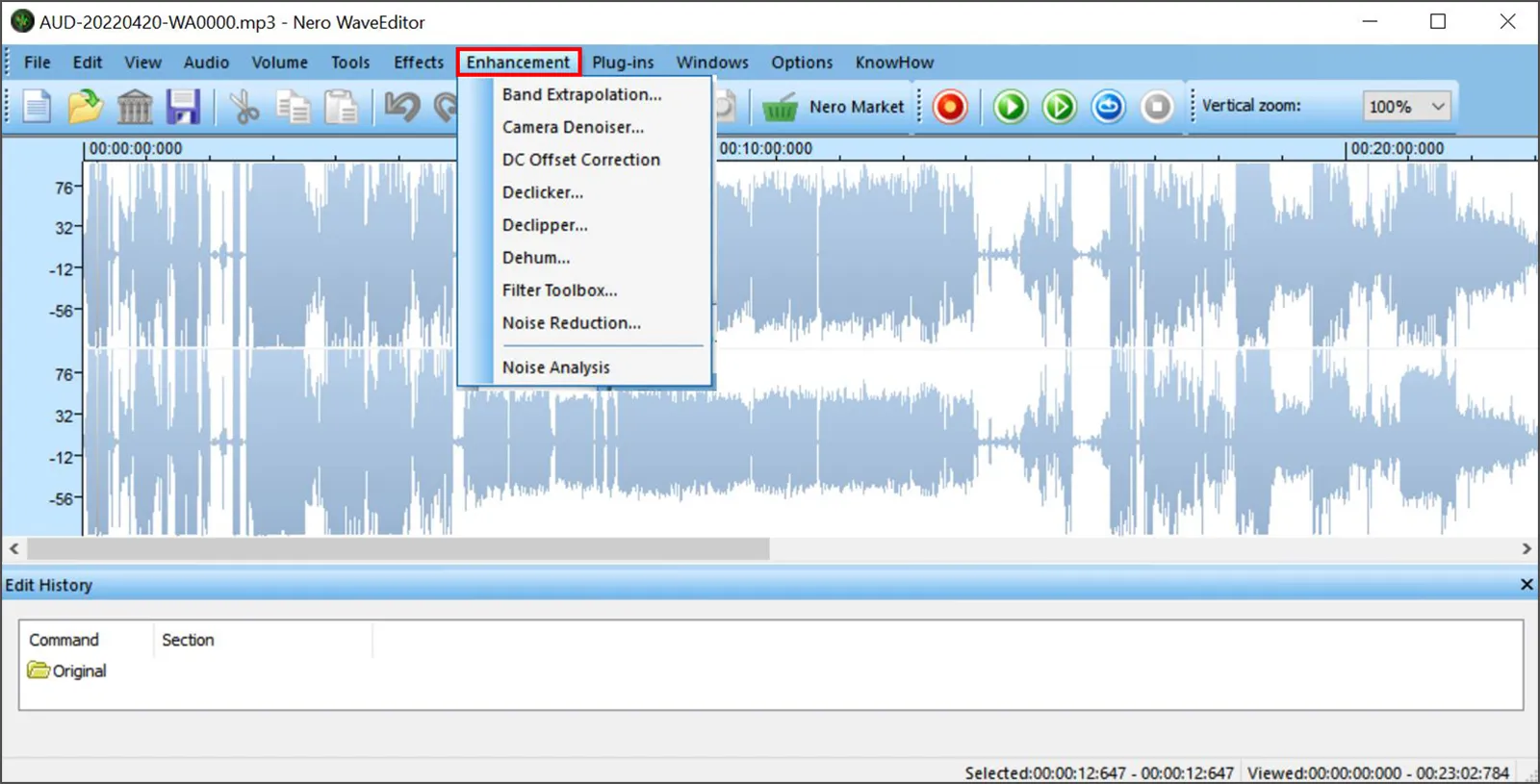The width and height of the screenshot is (1540, 784).
Task: Open the Volume menu
Action: (x=280, y=63)
